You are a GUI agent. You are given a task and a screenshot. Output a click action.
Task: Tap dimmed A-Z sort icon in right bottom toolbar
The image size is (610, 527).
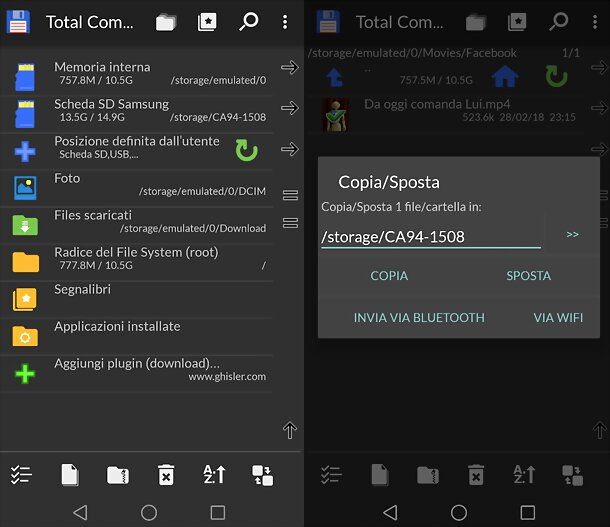(x=524, y=474)
